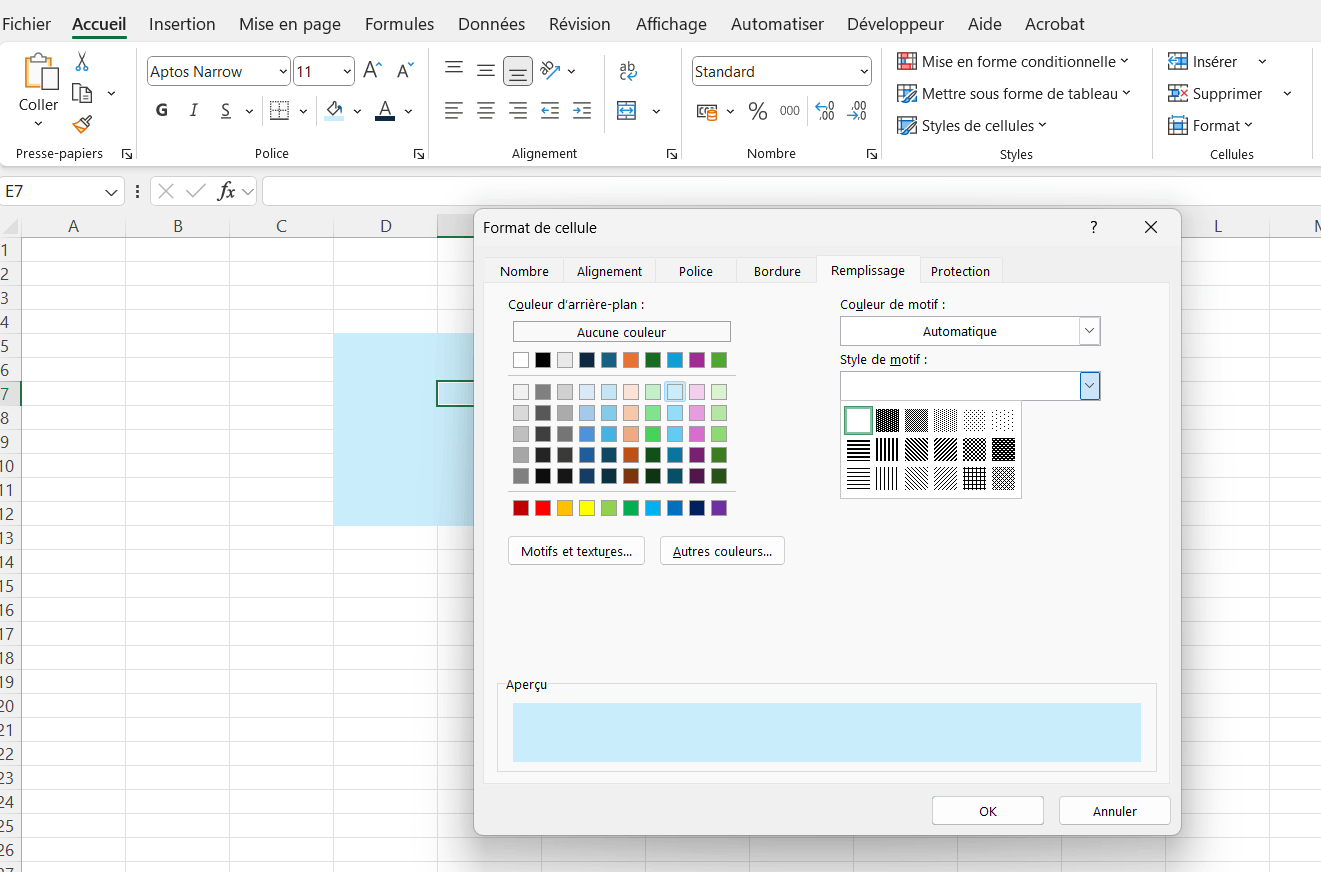This screenshot has width=1321, height=872.
Task: Choose the checkerboard pattern style
Action: click(x=973, y=450)
